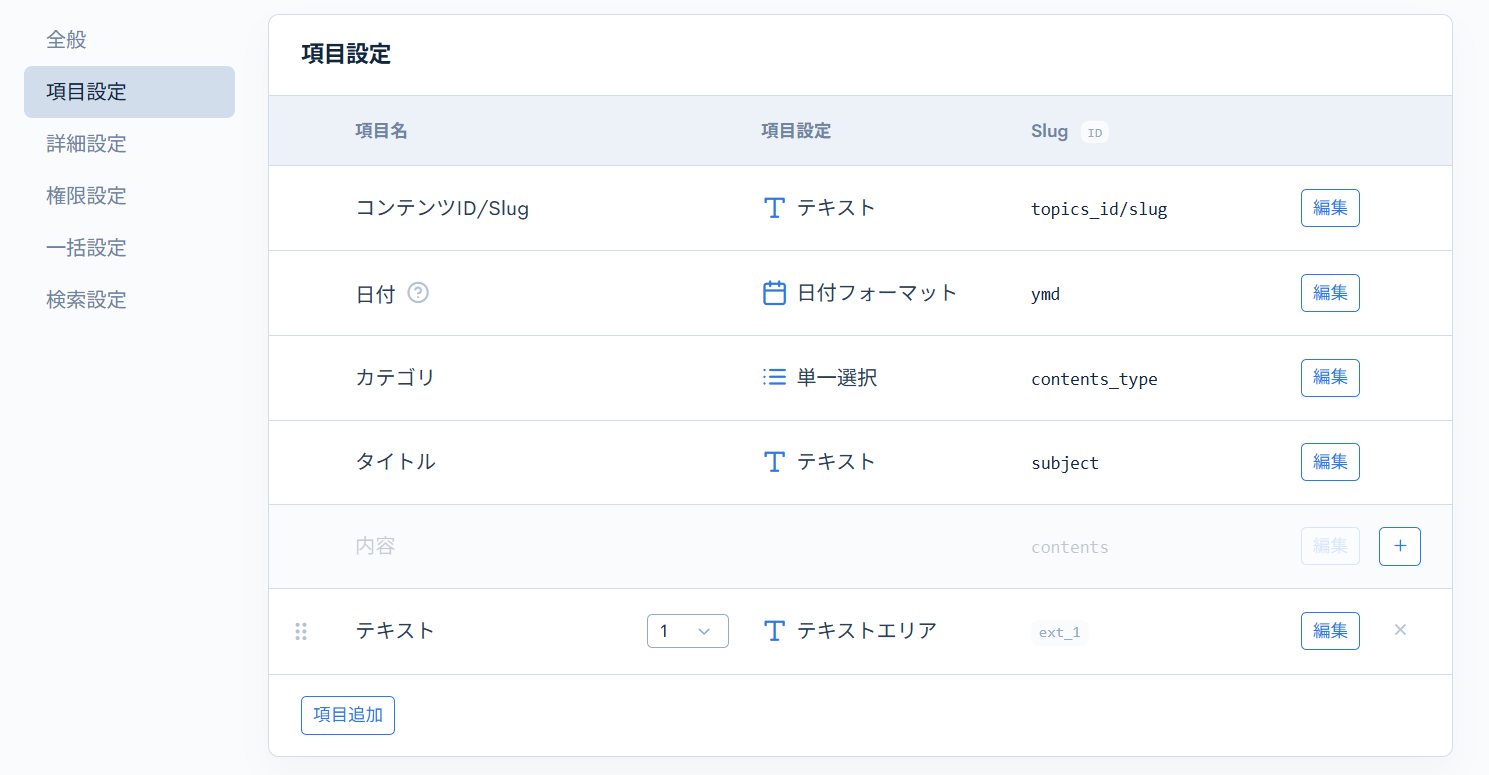
Task: Click the ID badge beside the Slug header
Action: pos(1094,131)
